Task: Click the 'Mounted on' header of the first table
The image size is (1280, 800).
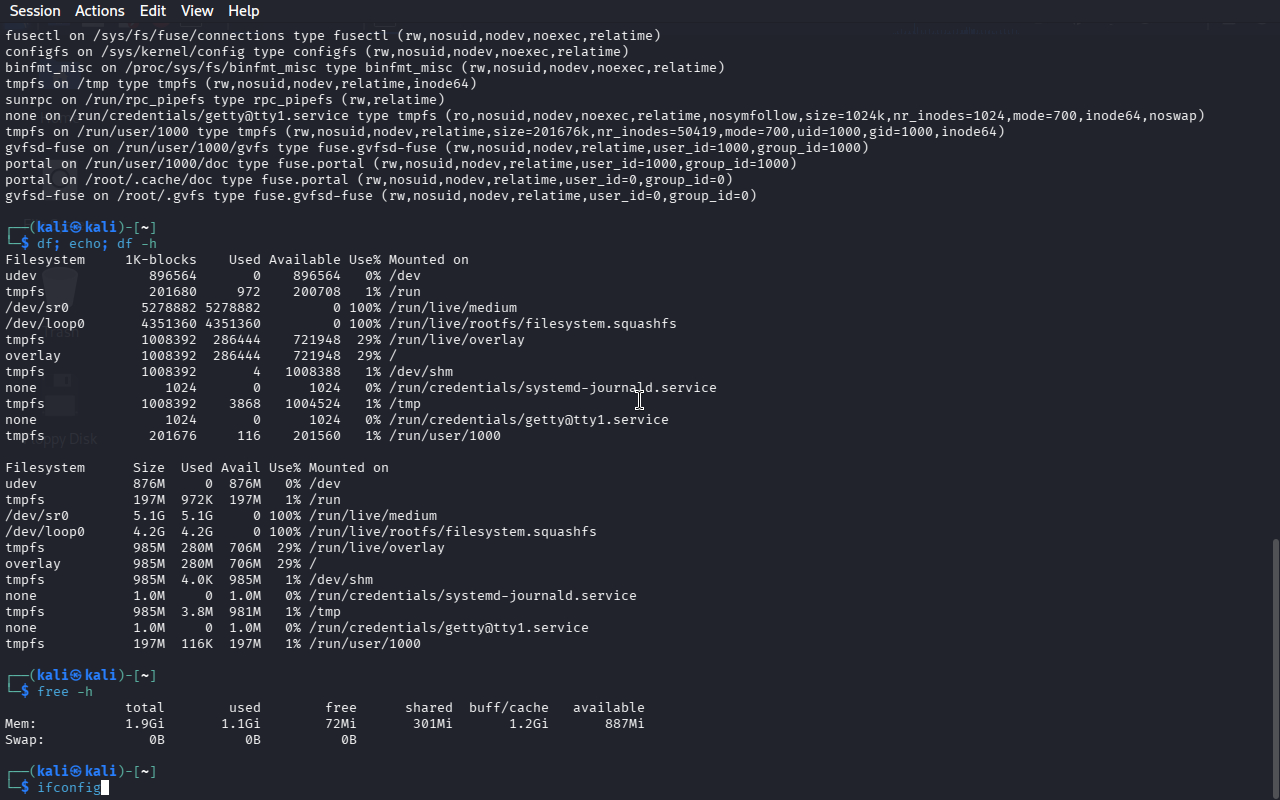Action: coord(428,260)
